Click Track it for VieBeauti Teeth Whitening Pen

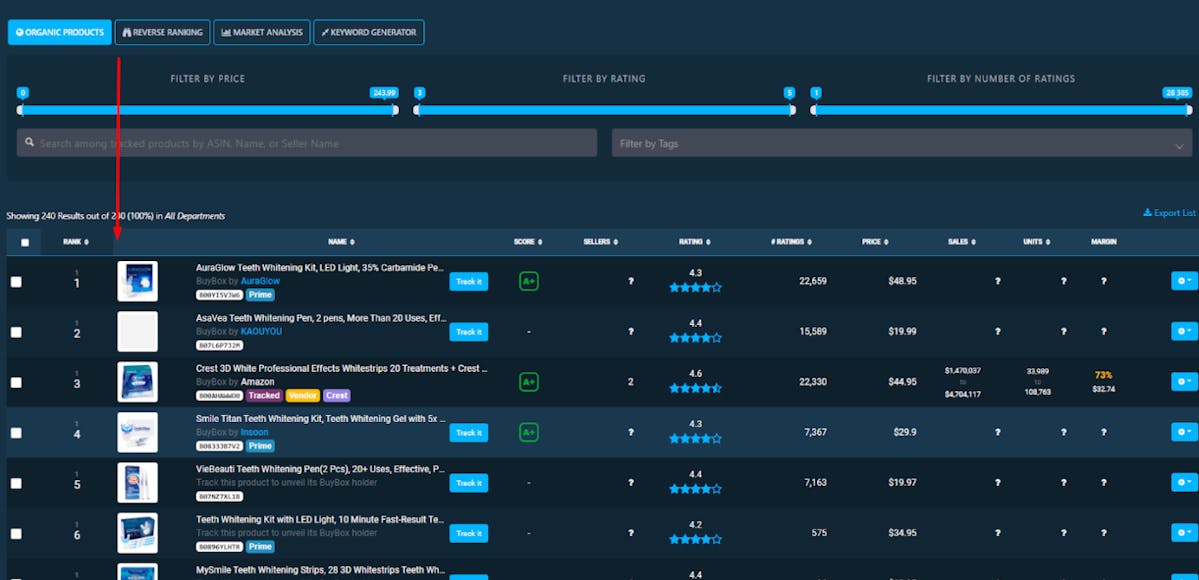point(469,483)
